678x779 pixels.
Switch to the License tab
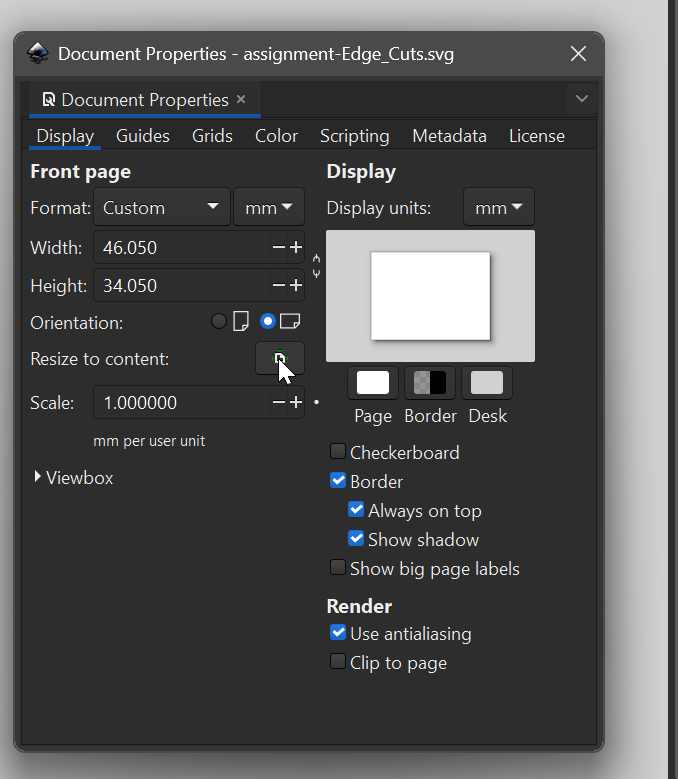(536, 136)
